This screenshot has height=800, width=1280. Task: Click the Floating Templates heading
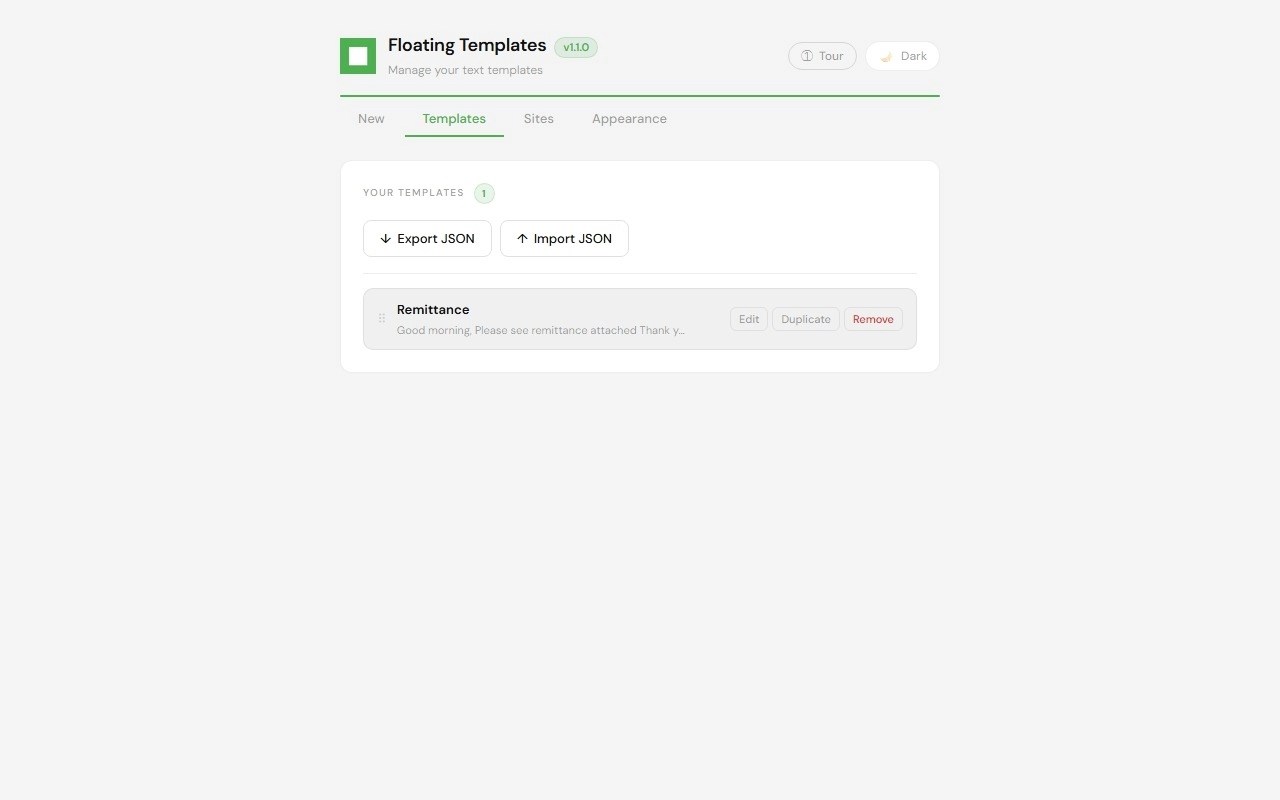pos(467,45)
